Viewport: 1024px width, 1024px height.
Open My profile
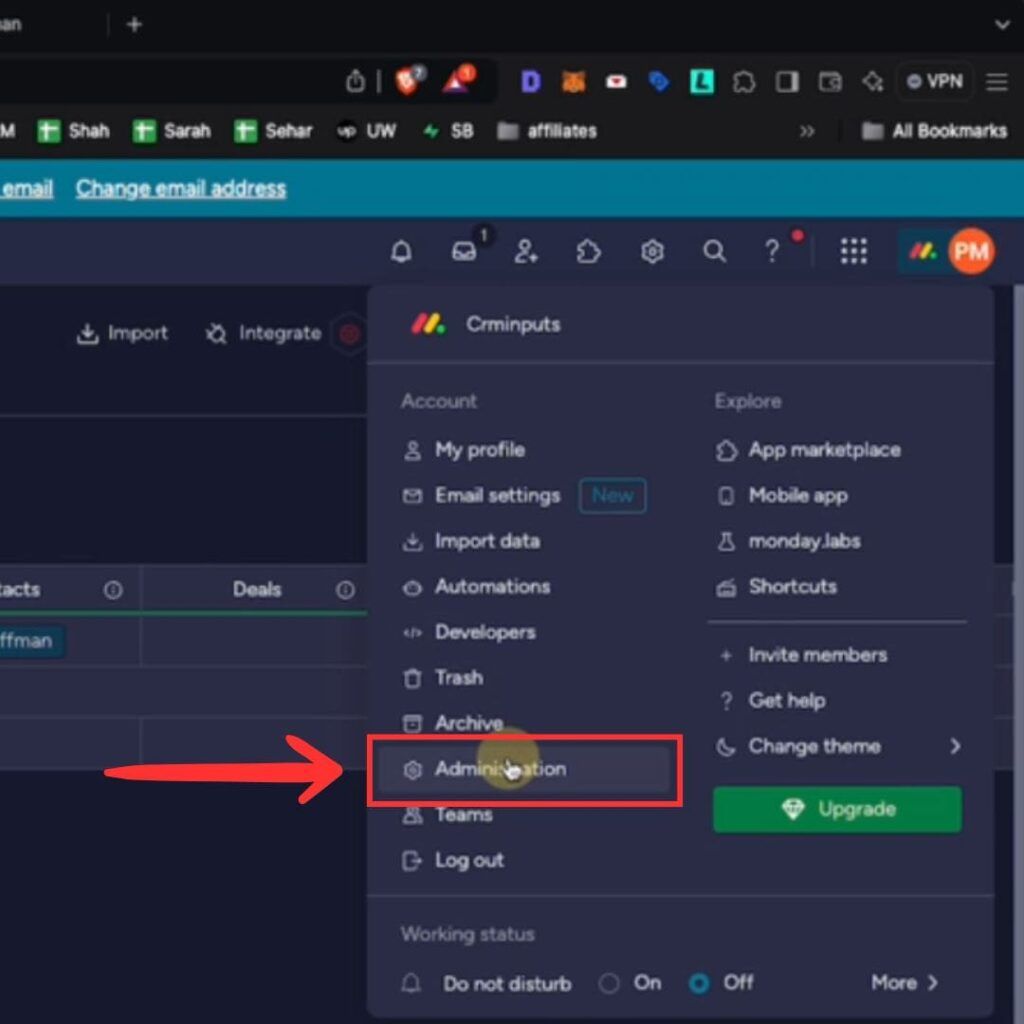[x=464, y=450]
